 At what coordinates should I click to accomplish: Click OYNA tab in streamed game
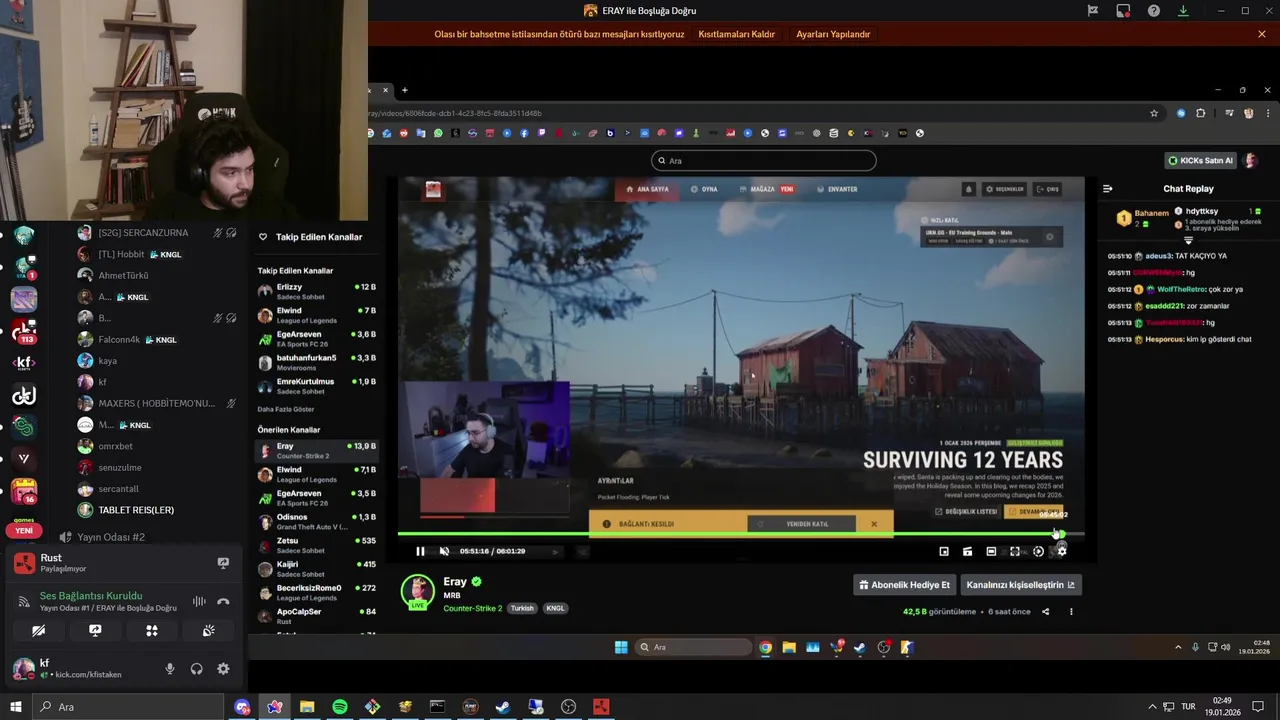pos(703,189)
